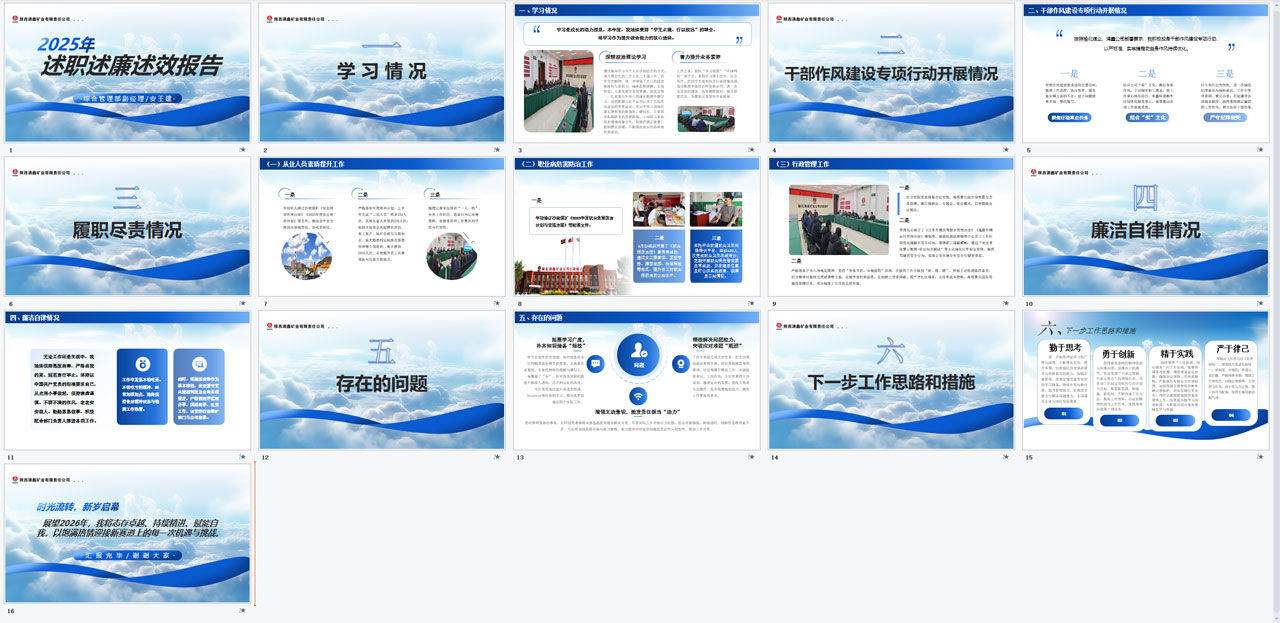
Task: Open the 行政管理工作 content slide
Action: (x=889, y=224)
